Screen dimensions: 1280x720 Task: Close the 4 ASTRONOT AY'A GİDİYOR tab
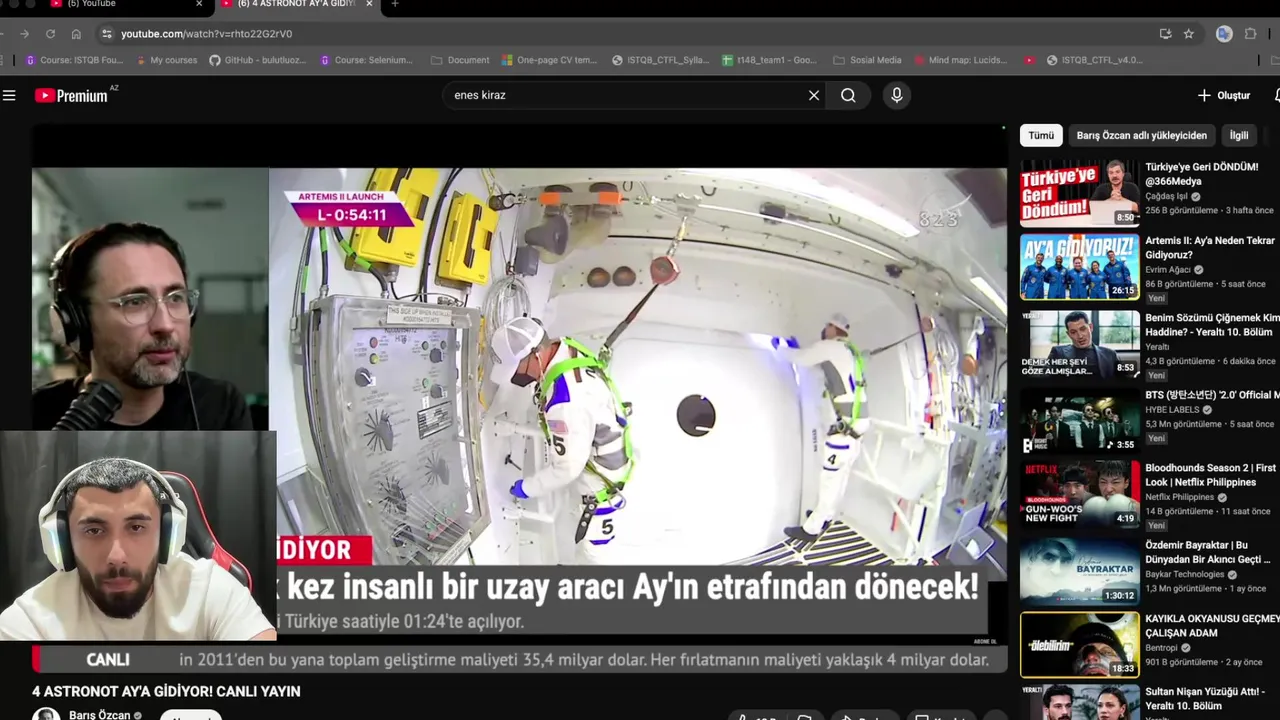click(x=369, y=4)
